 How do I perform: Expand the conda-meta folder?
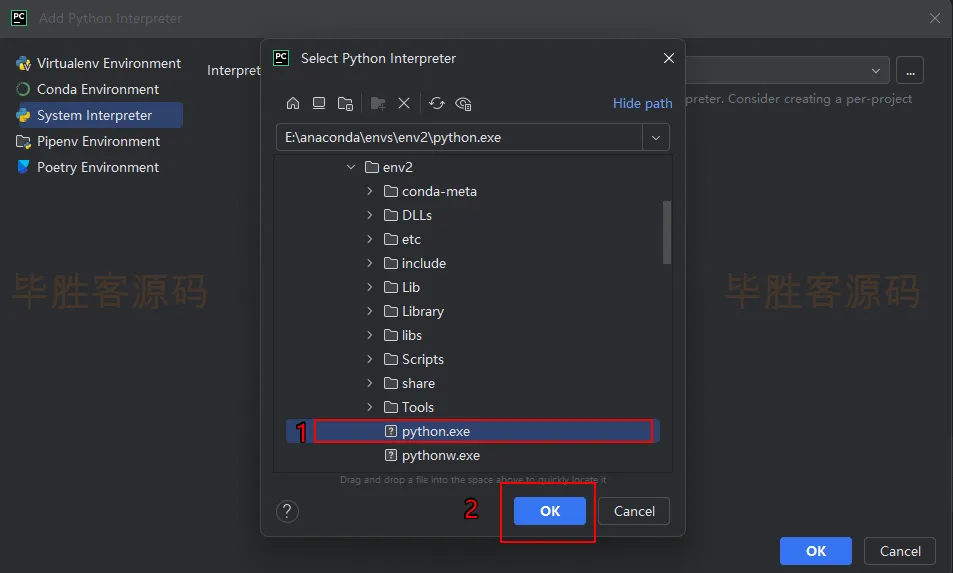[370, 191]
